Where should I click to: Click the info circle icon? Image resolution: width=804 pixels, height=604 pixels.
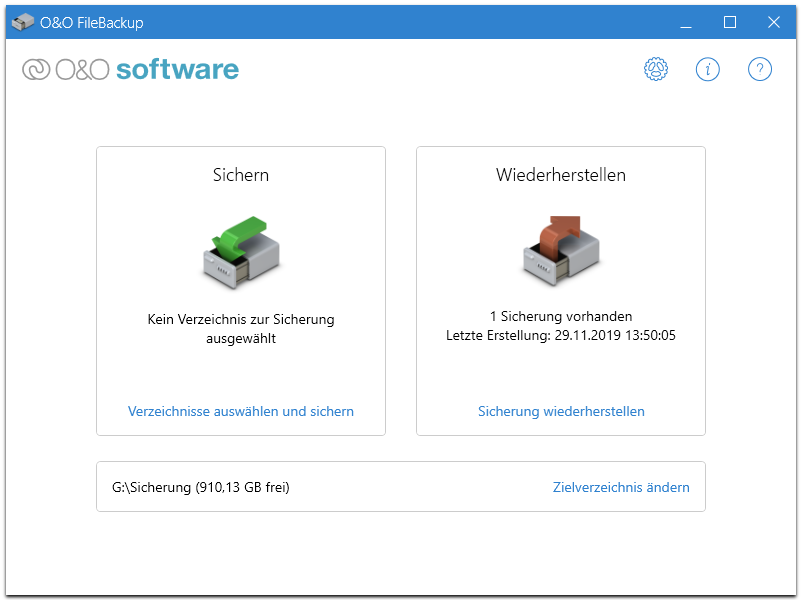click(x=708, y=69)
